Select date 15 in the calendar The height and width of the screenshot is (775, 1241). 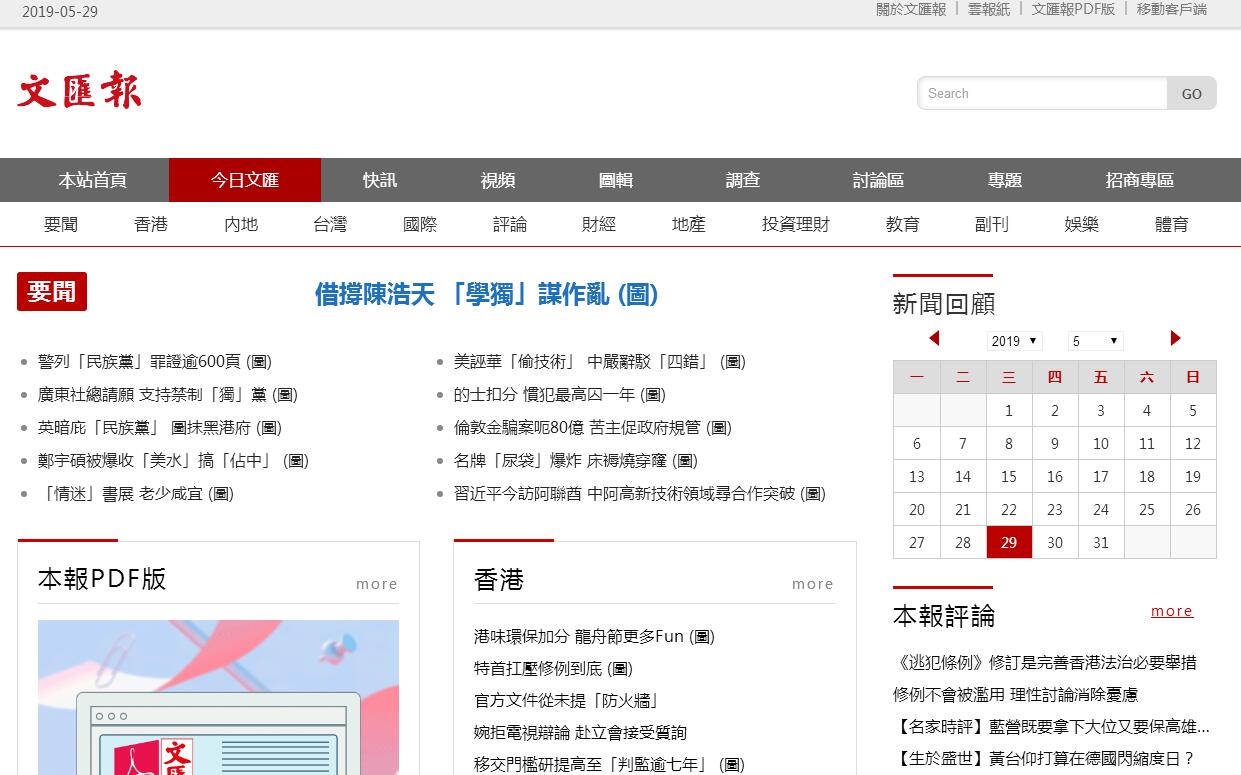tap(1008, 477)
